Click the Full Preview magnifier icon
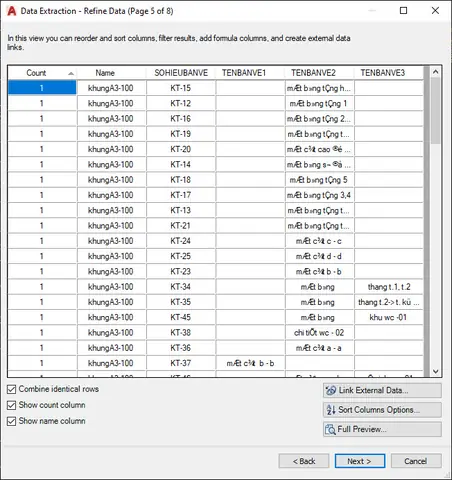Image resolution: width=452 pixels, height=480 pixels. (x=330, y=429)
